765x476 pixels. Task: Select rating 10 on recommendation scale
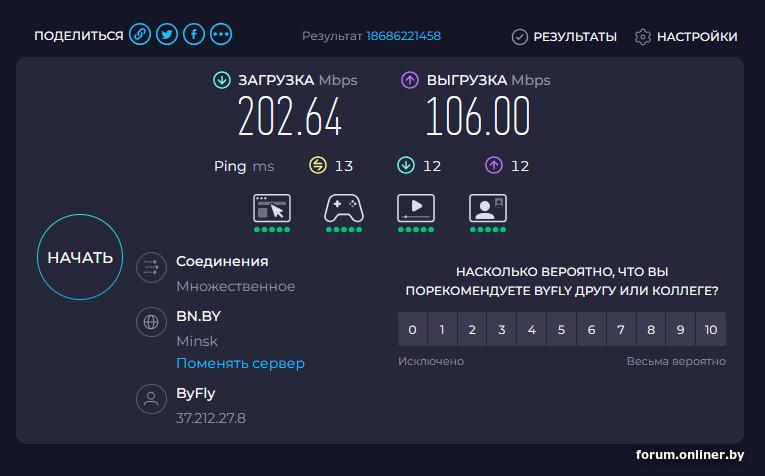[710, 329]
